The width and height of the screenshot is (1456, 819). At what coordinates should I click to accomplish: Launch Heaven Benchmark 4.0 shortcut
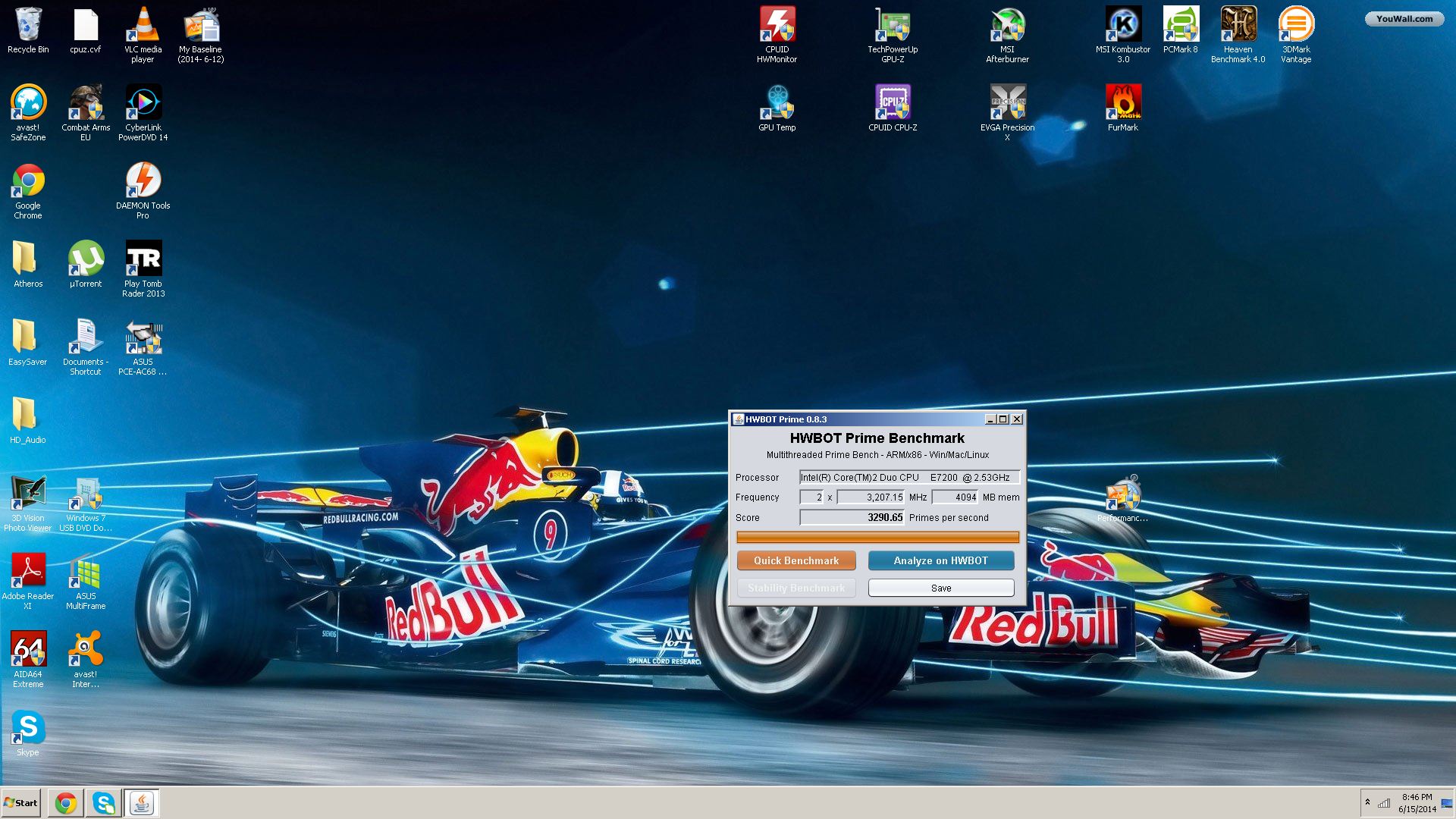point(1238,34)
